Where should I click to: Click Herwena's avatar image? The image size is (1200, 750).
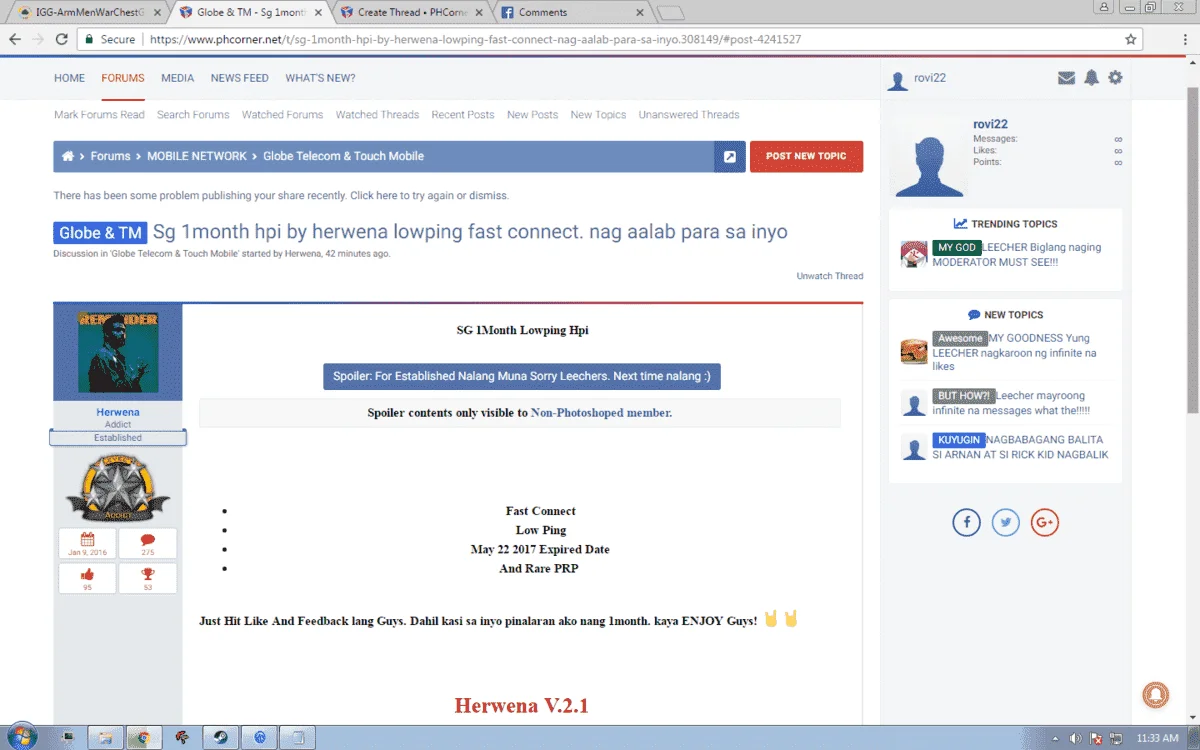tap(118, 352)
